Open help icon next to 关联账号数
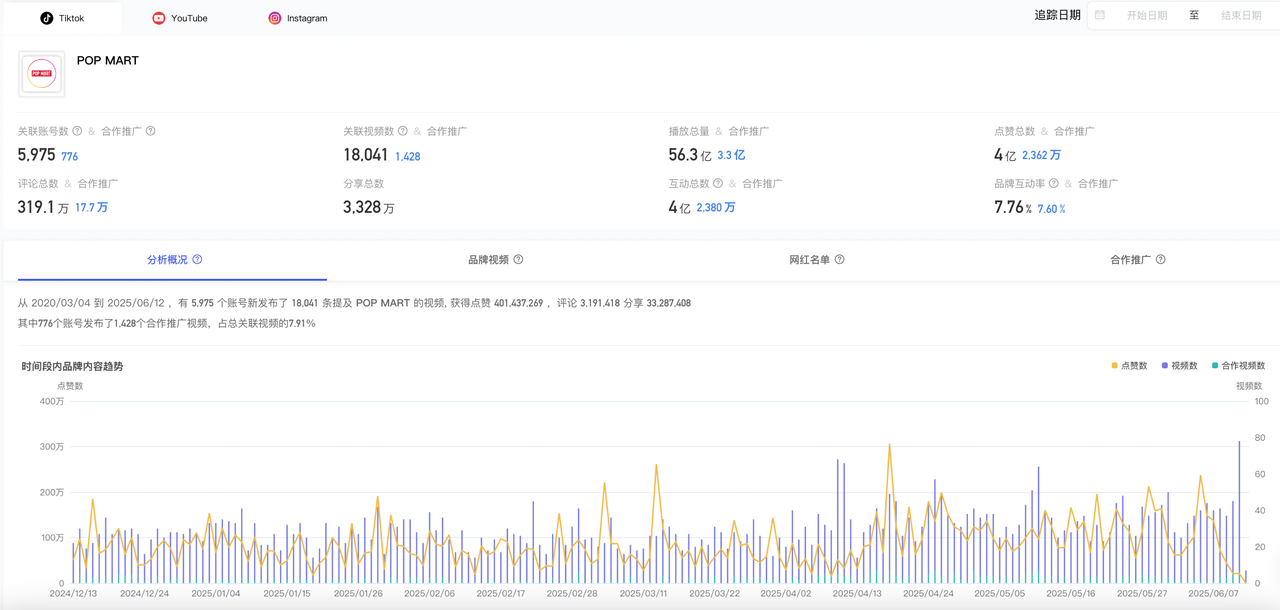 78,131
